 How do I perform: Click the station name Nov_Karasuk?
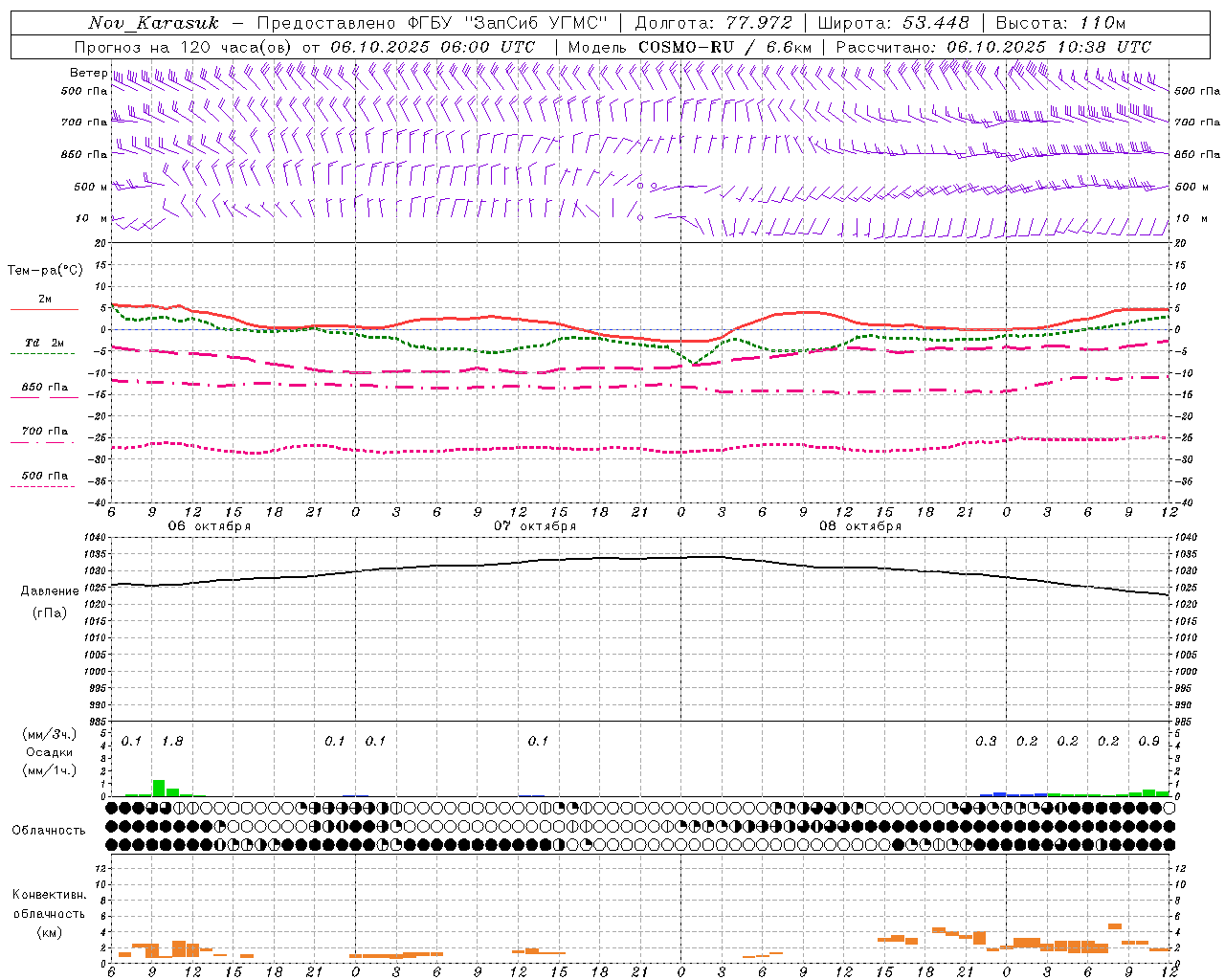coord(153,23)
